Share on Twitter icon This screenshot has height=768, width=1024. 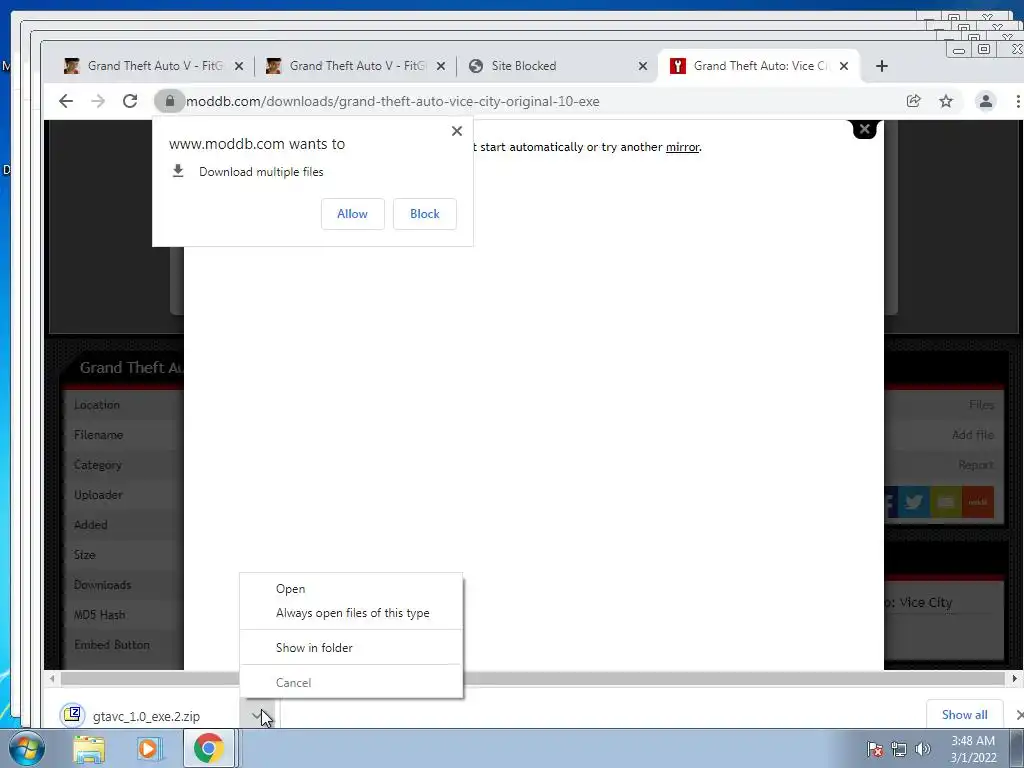pos(913,502)
